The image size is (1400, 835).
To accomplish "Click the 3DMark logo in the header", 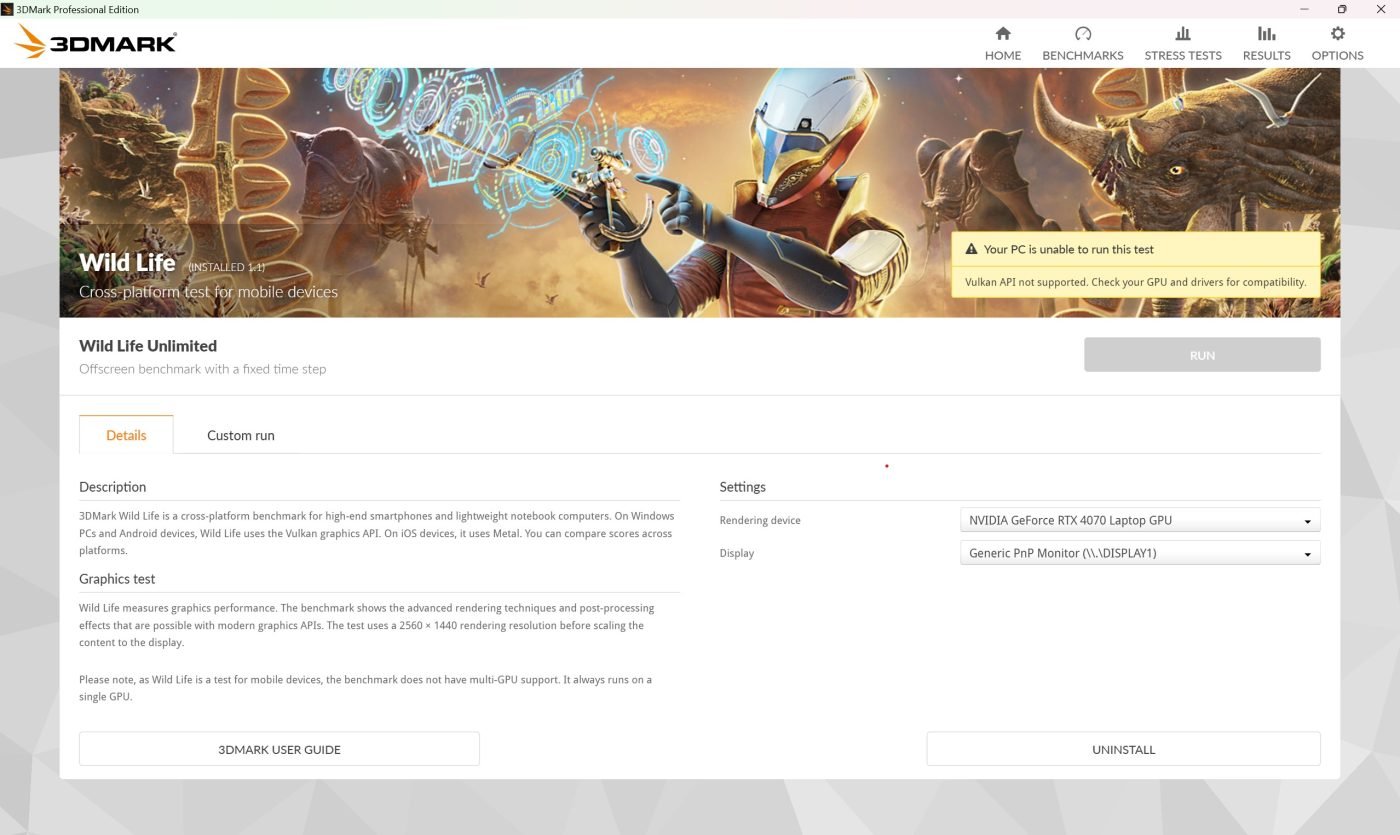I will tap(96, 42).
